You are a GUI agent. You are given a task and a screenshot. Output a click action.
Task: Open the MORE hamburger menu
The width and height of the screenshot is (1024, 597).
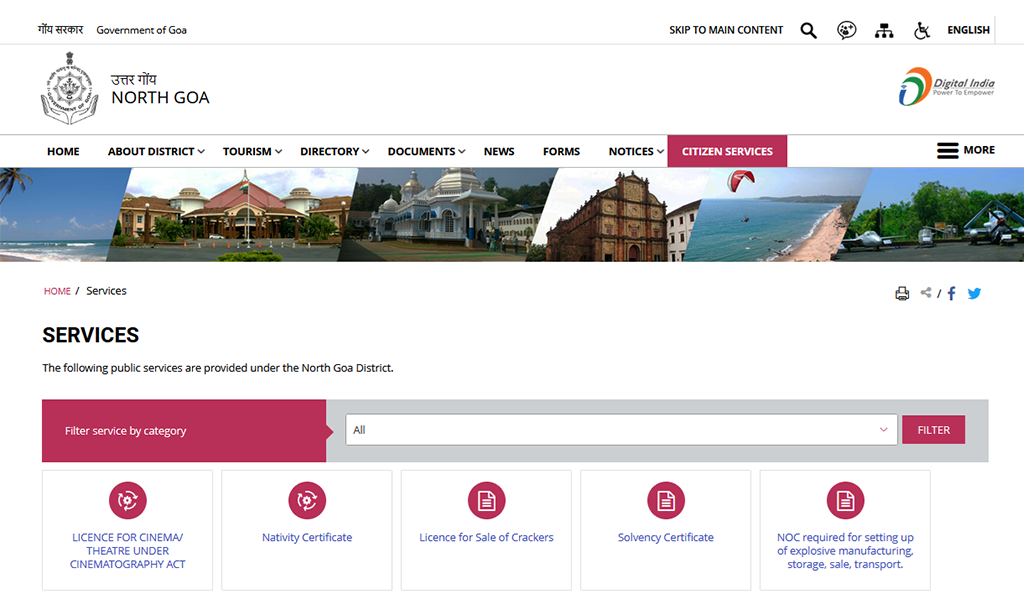pos(947,150)
